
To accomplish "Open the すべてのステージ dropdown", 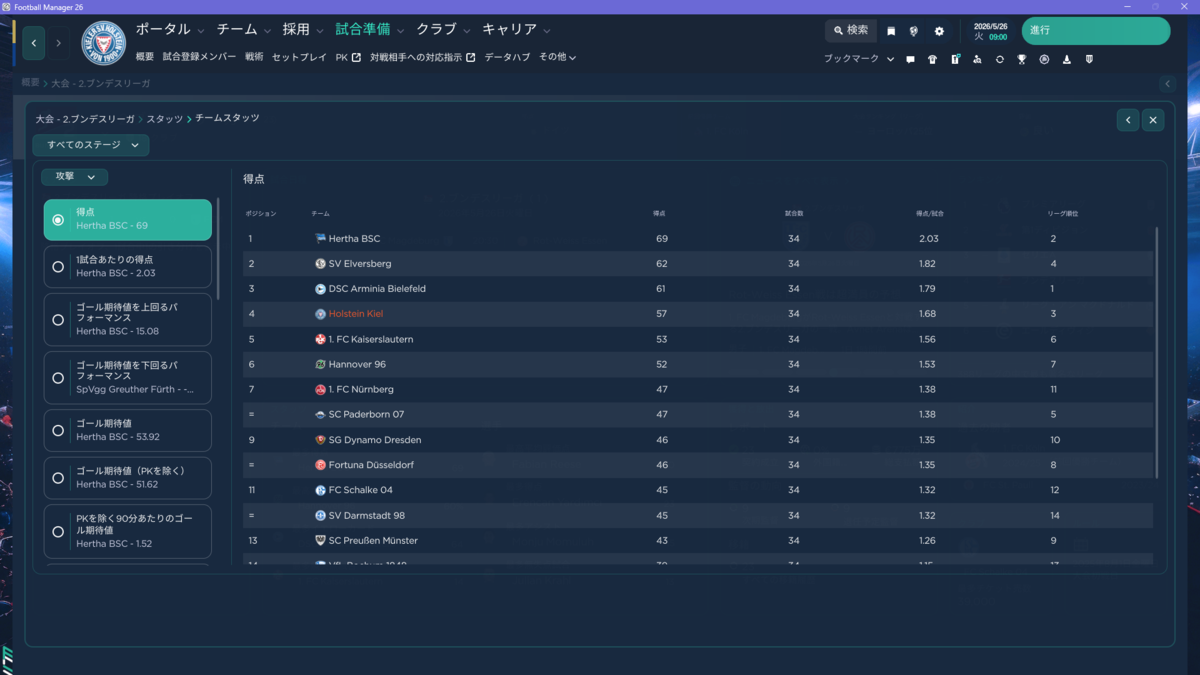I will (x=91, y=145).
